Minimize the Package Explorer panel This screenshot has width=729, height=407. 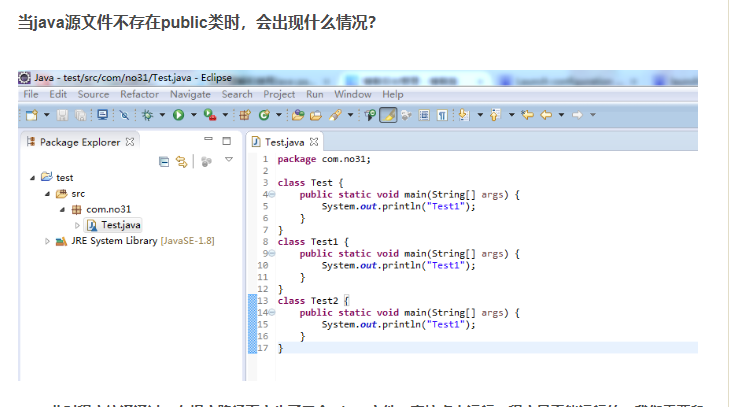[208, 139]
